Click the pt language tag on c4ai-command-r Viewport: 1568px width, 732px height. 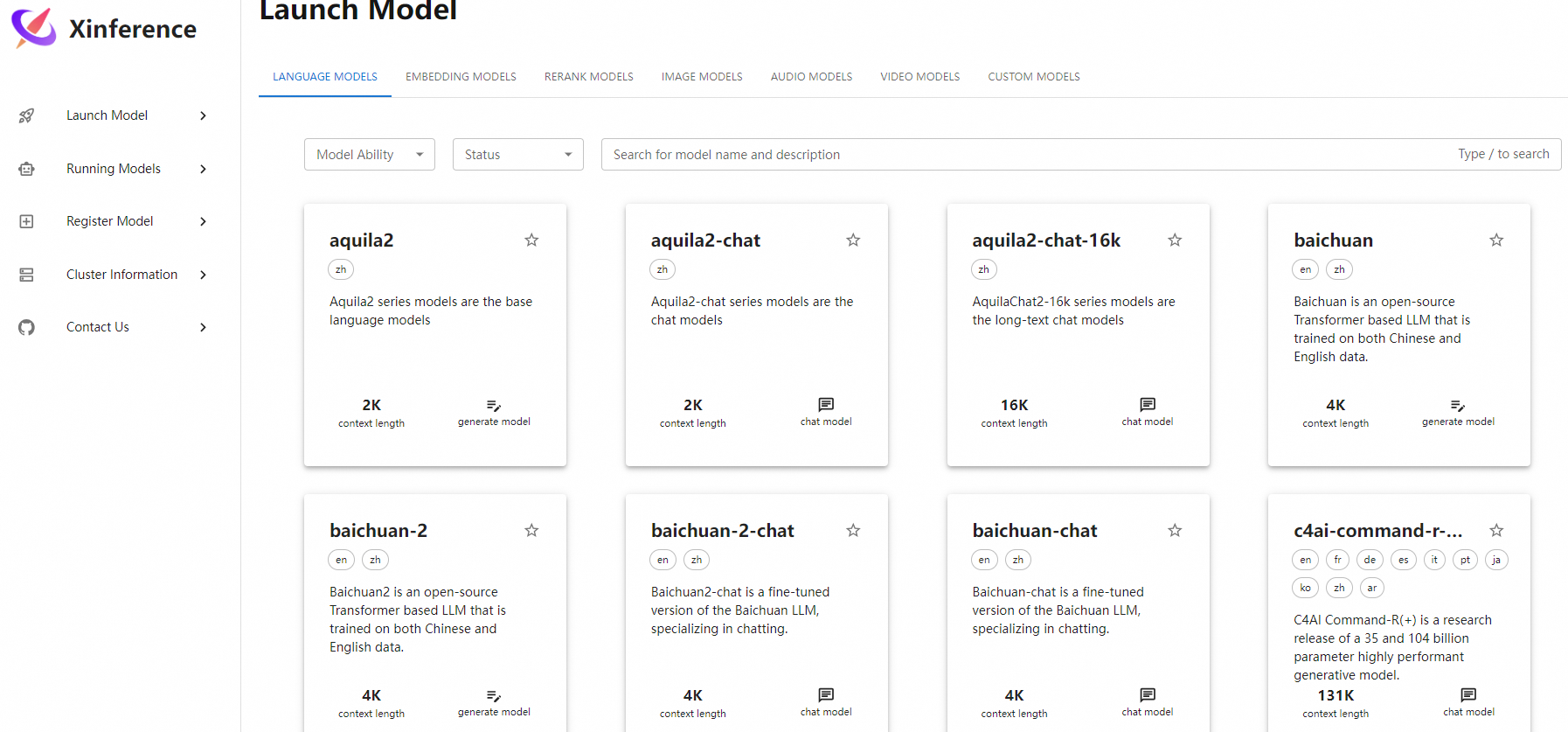(1465, 560)
